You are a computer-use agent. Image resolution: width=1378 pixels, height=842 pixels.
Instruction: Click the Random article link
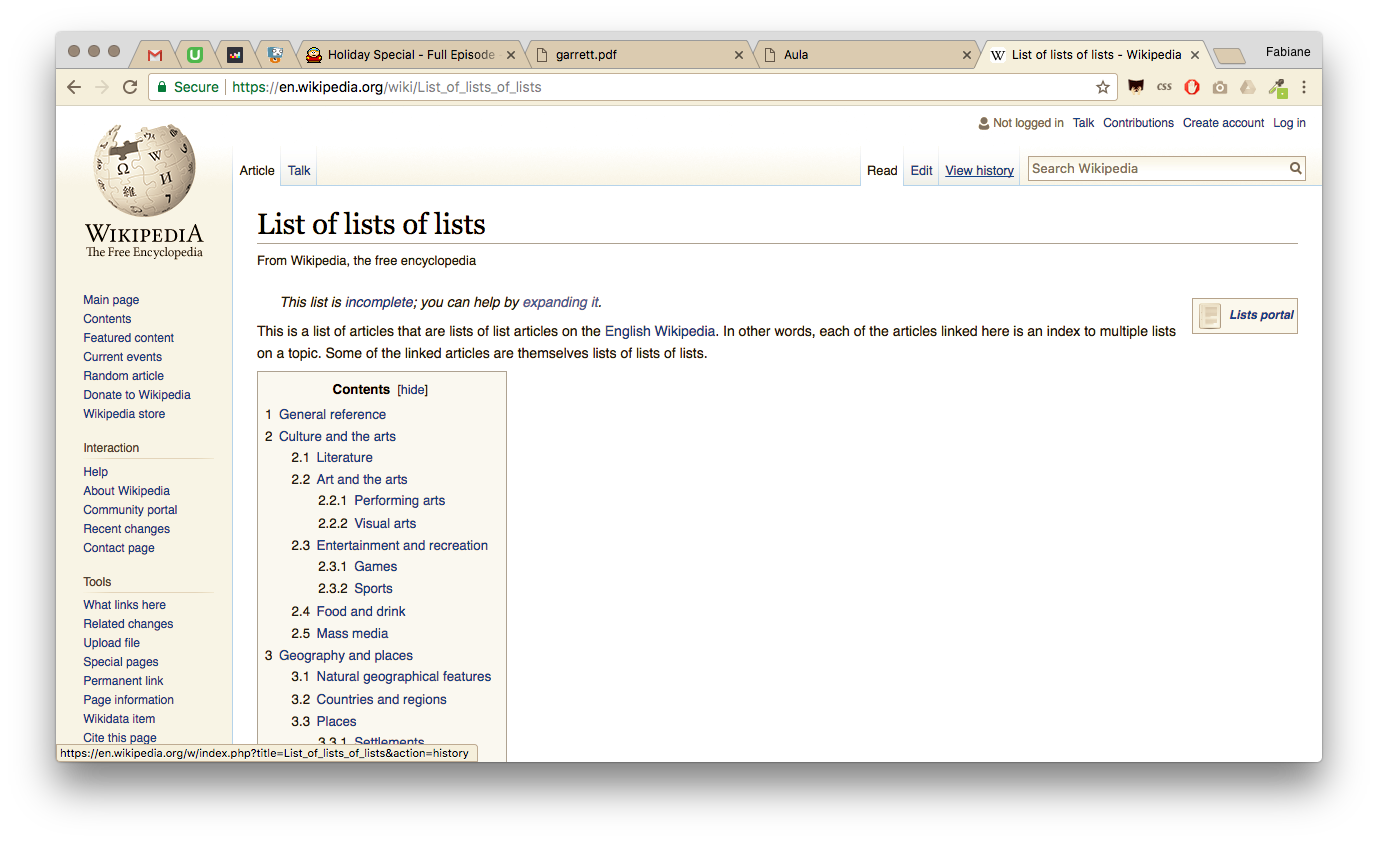(123, 376)
